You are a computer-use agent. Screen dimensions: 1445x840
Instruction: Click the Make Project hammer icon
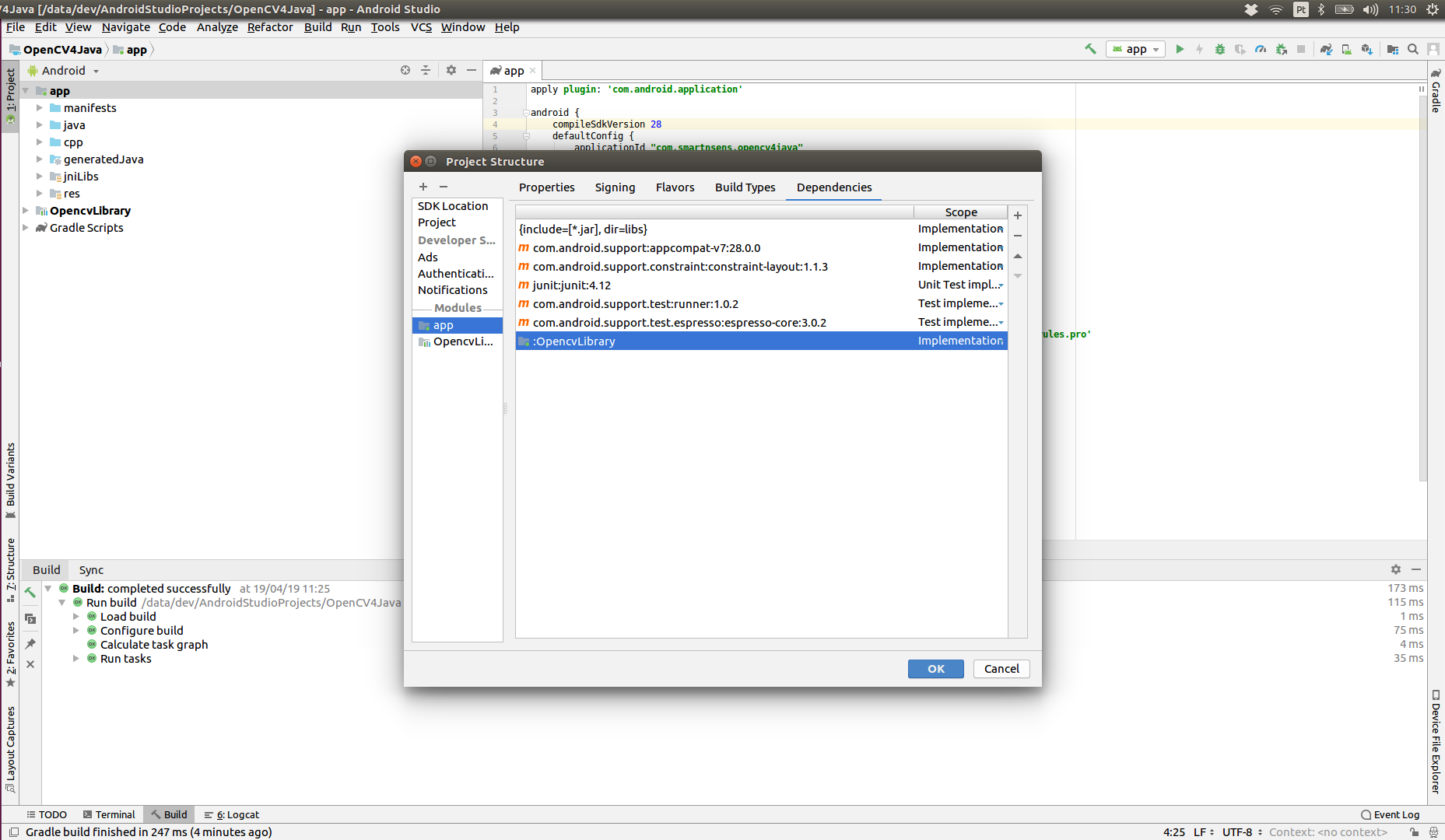click(x=1090, y=49)
